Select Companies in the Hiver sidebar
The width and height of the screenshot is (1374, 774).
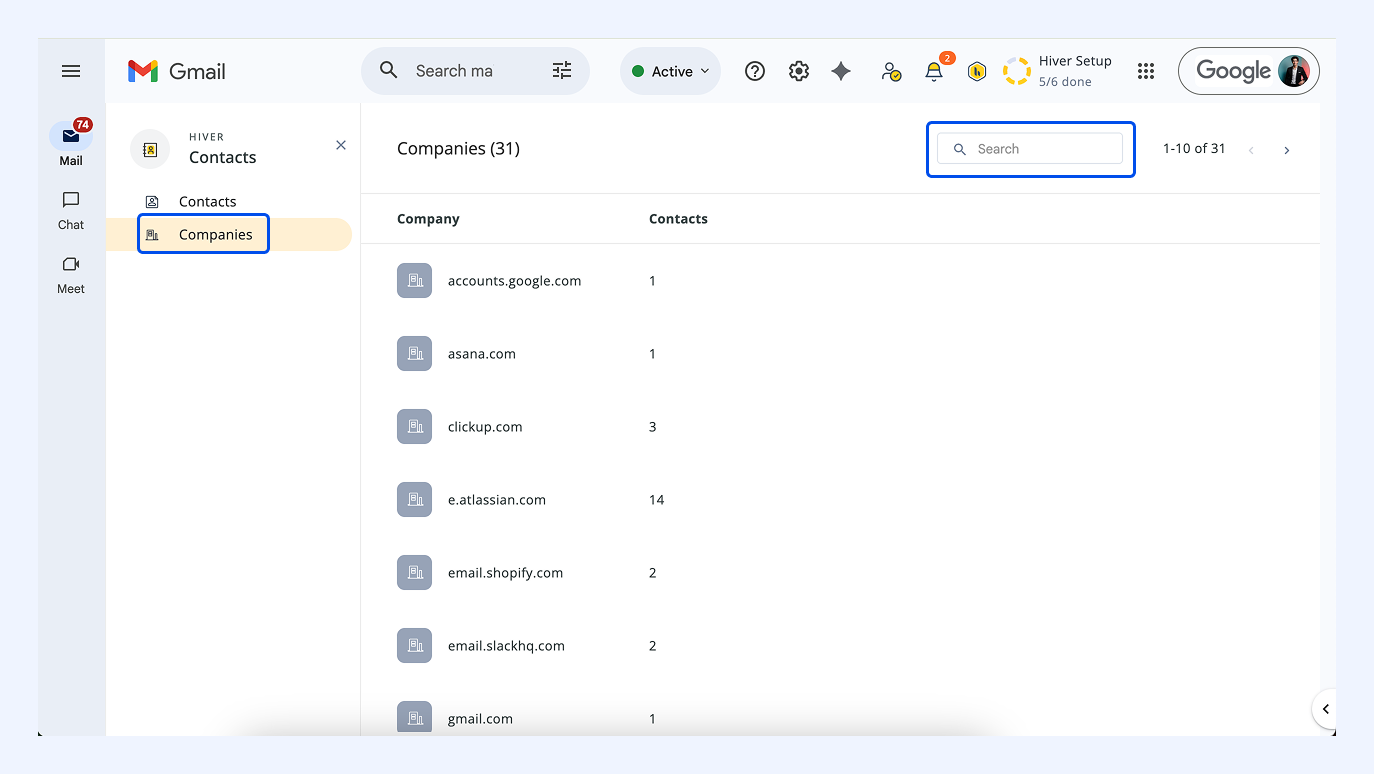tap(228, 235)
